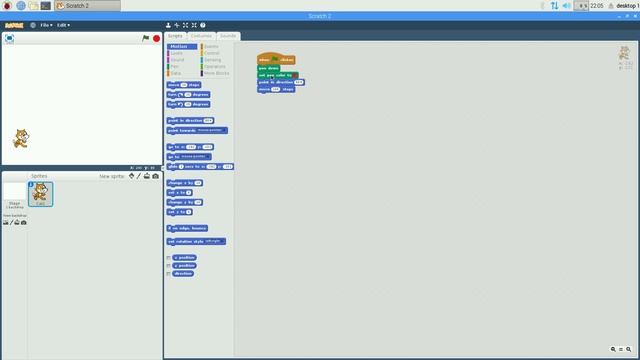Click the x field of go to x y block
This screenshot has width=640, height=360.
191,147
